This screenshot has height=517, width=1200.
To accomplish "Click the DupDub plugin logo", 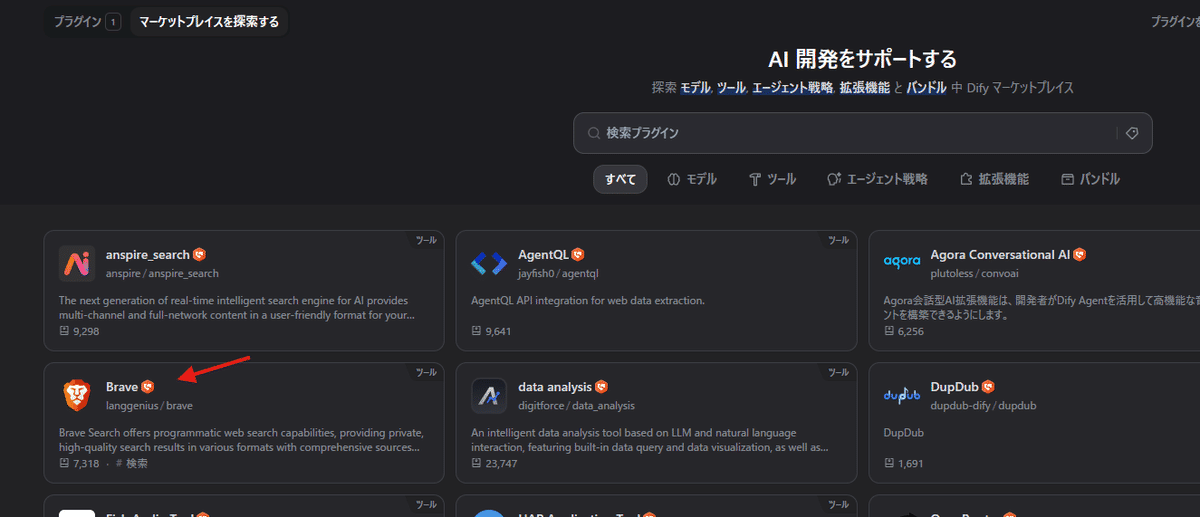I will tap(901, 396).
